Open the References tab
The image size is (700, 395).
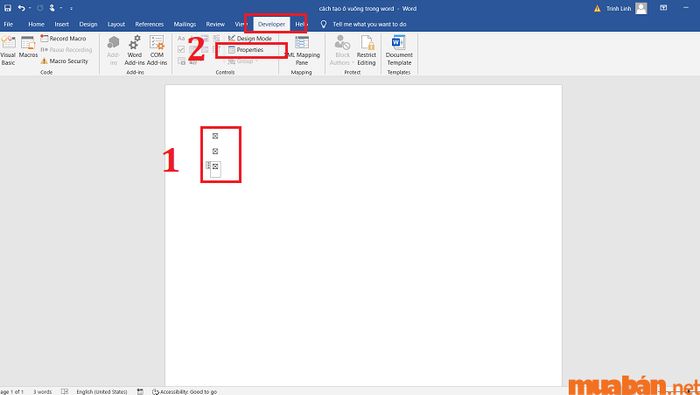coord(149,24)
